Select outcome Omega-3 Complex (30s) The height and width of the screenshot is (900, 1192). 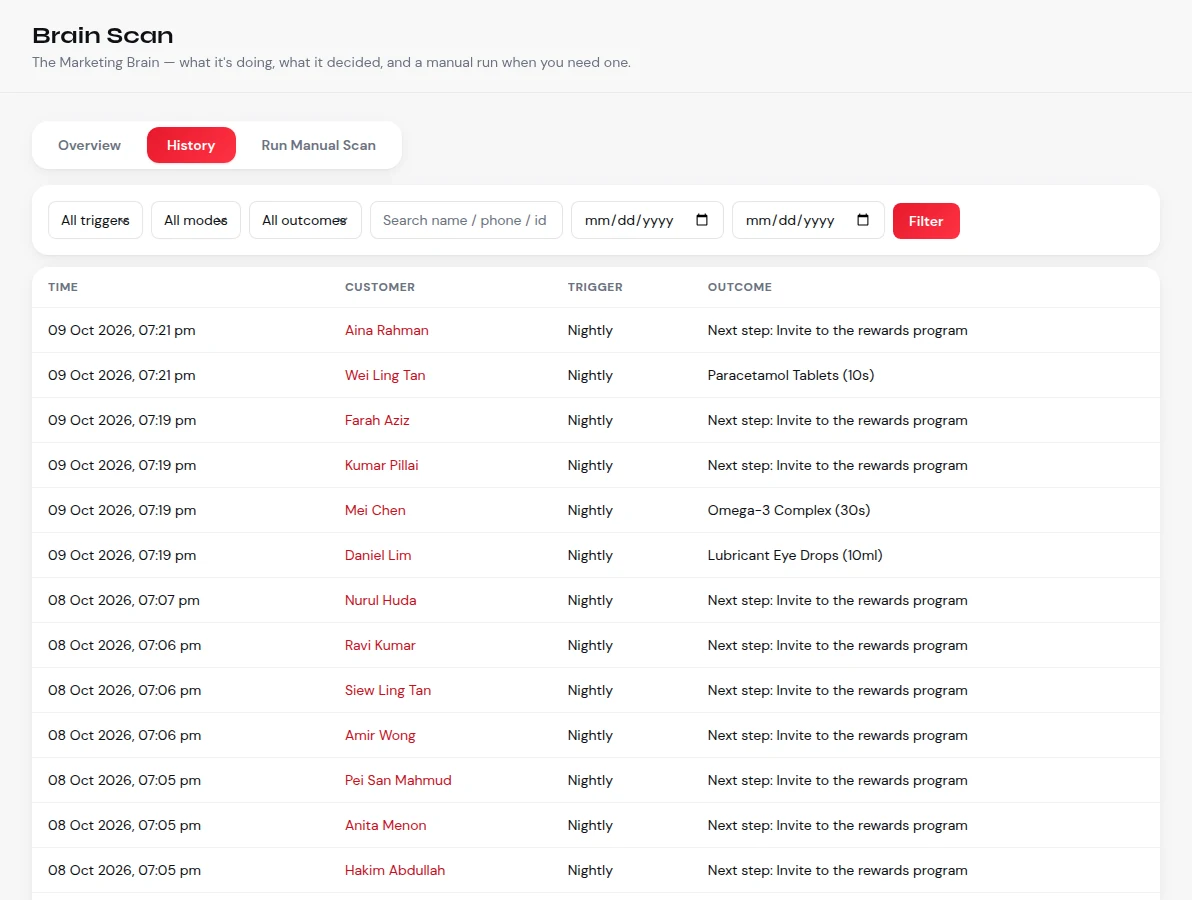pos(788,510)
